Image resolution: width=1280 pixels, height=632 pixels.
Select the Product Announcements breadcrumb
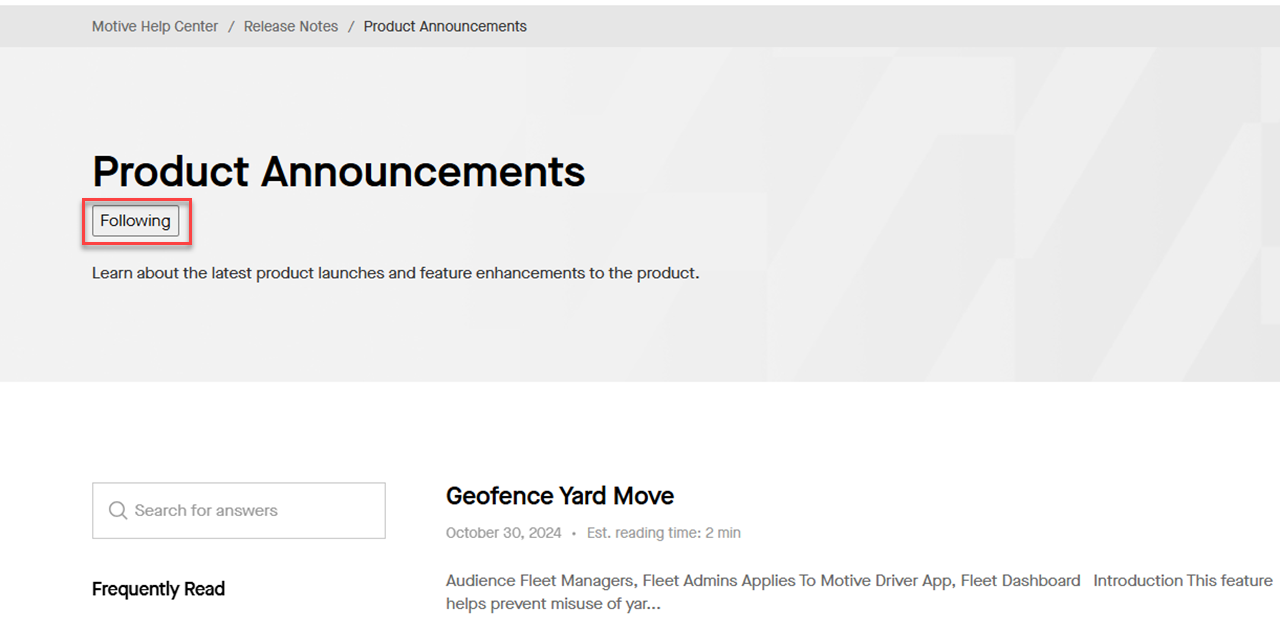(x=445, y=27)
